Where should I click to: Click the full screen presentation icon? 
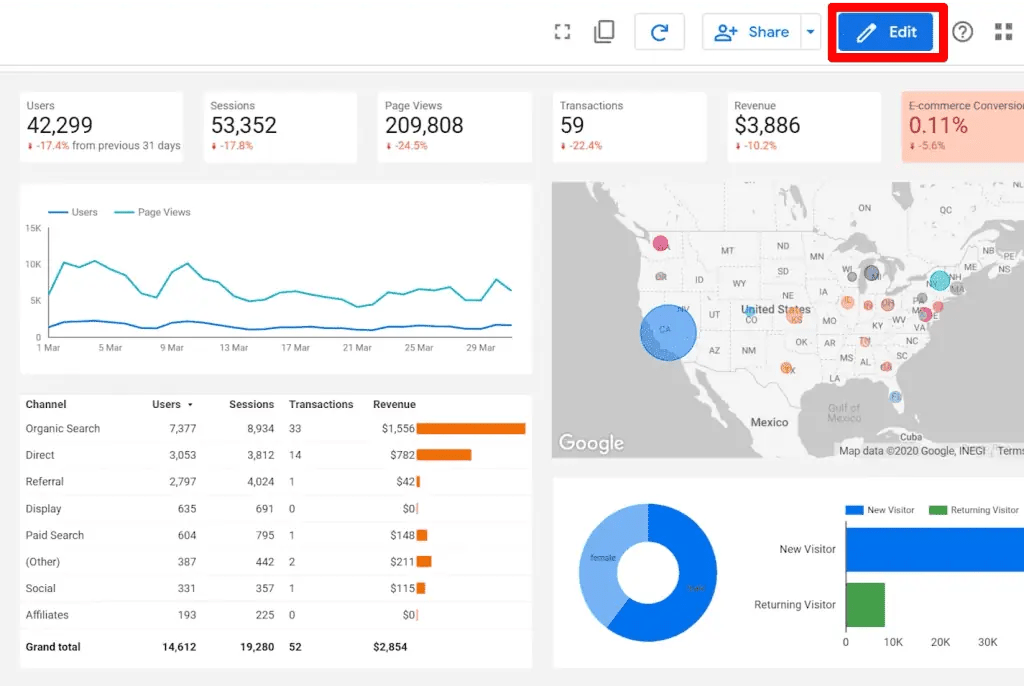562,31
